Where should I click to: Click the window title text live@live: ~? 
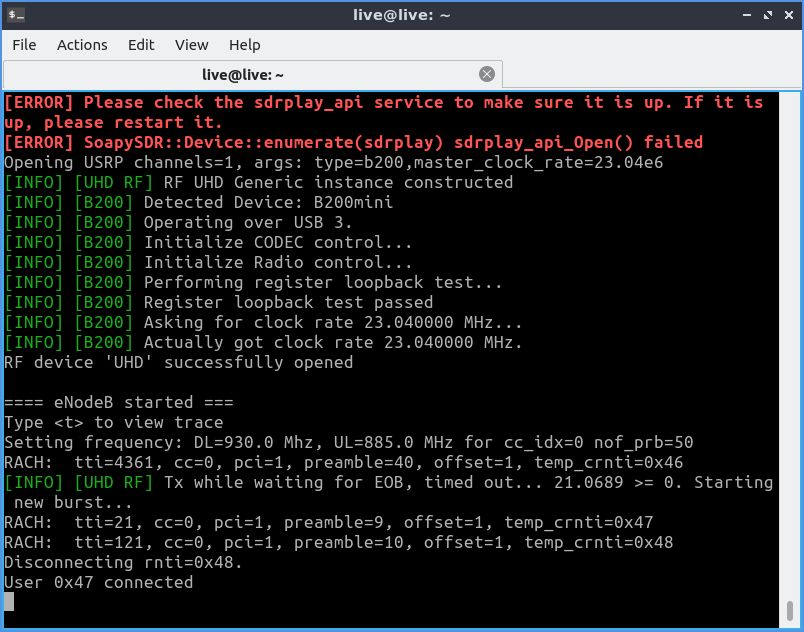[x=402, y=14]
